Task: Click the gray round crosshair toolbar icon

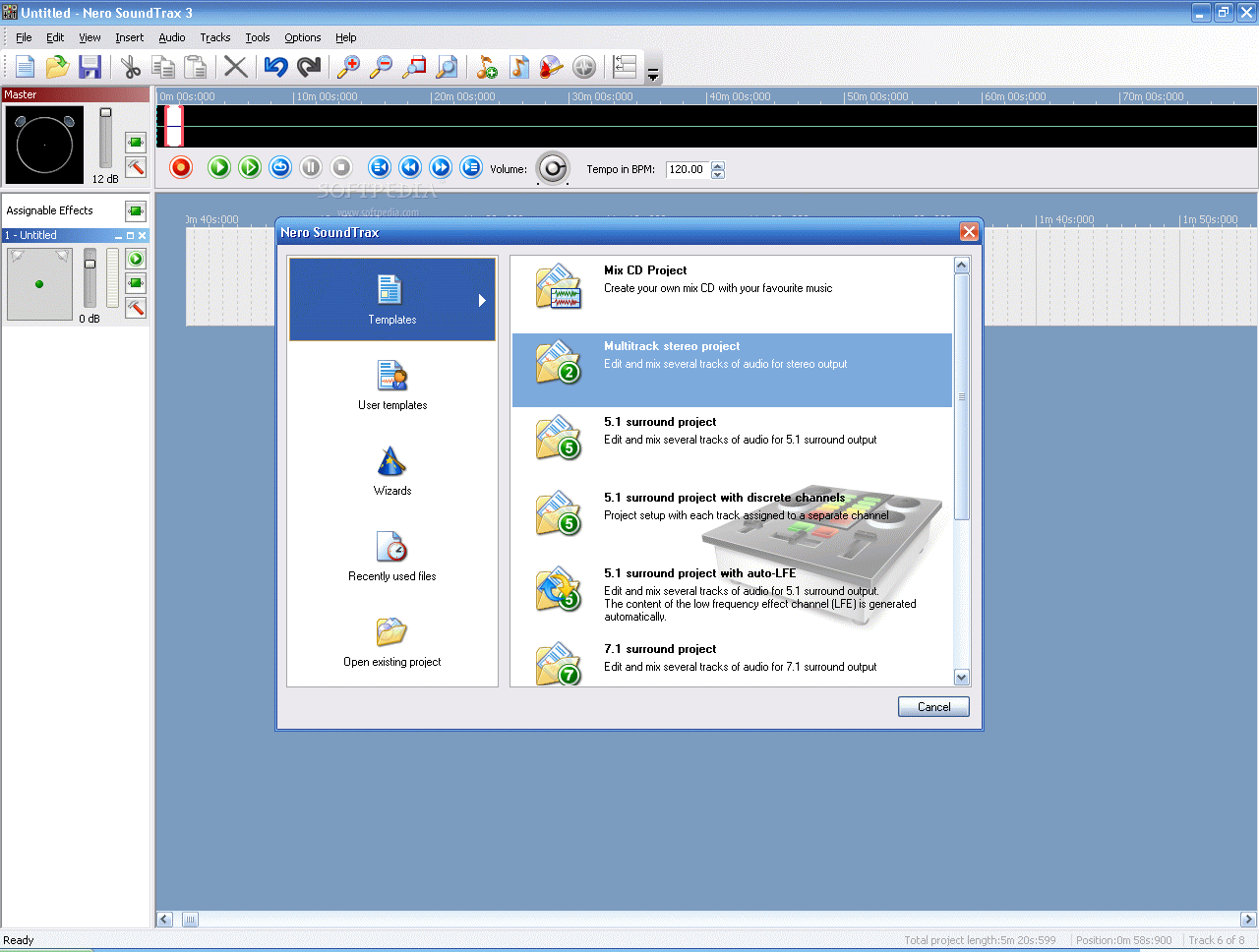Action: tap(584, 67)
